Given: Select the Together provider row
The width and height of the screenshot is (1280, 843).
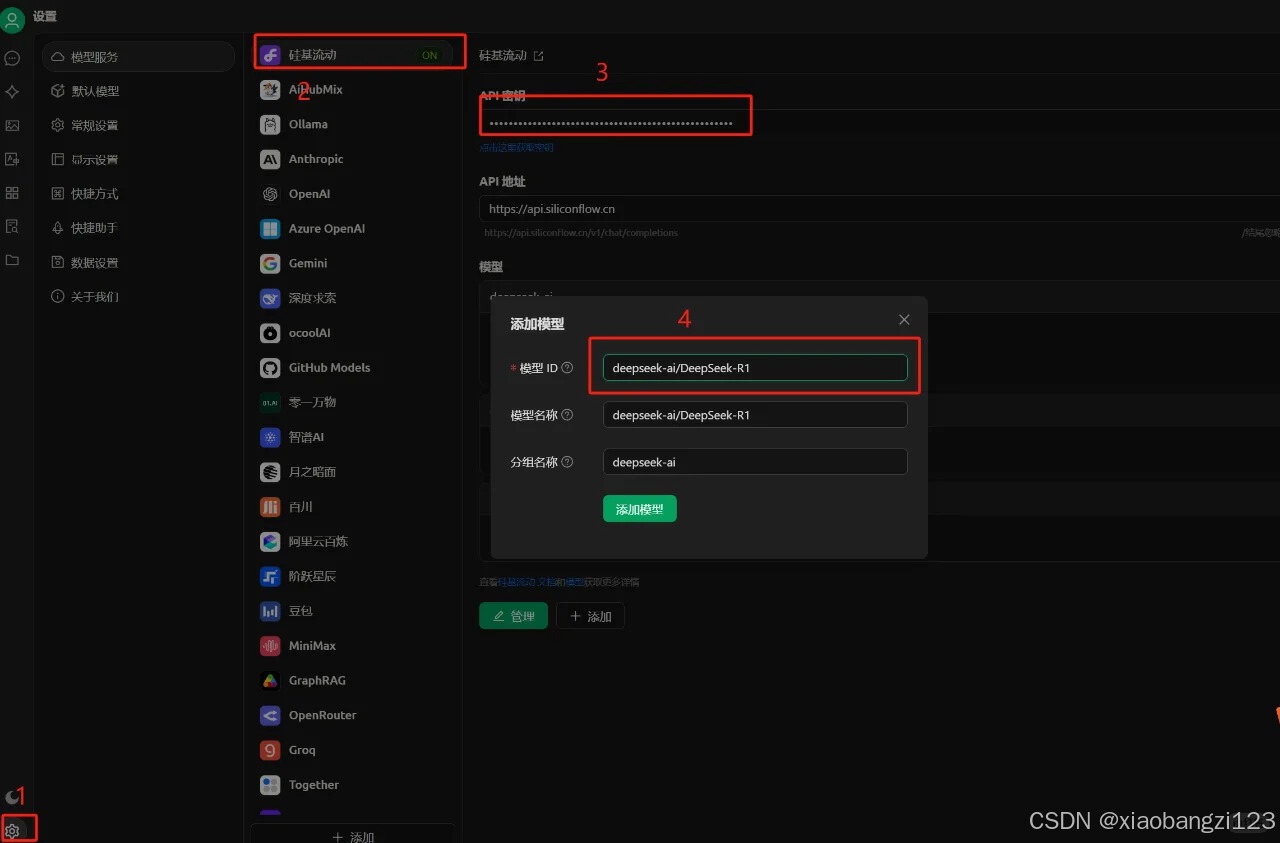Looking at the screenshot, I should coord(352,785).
